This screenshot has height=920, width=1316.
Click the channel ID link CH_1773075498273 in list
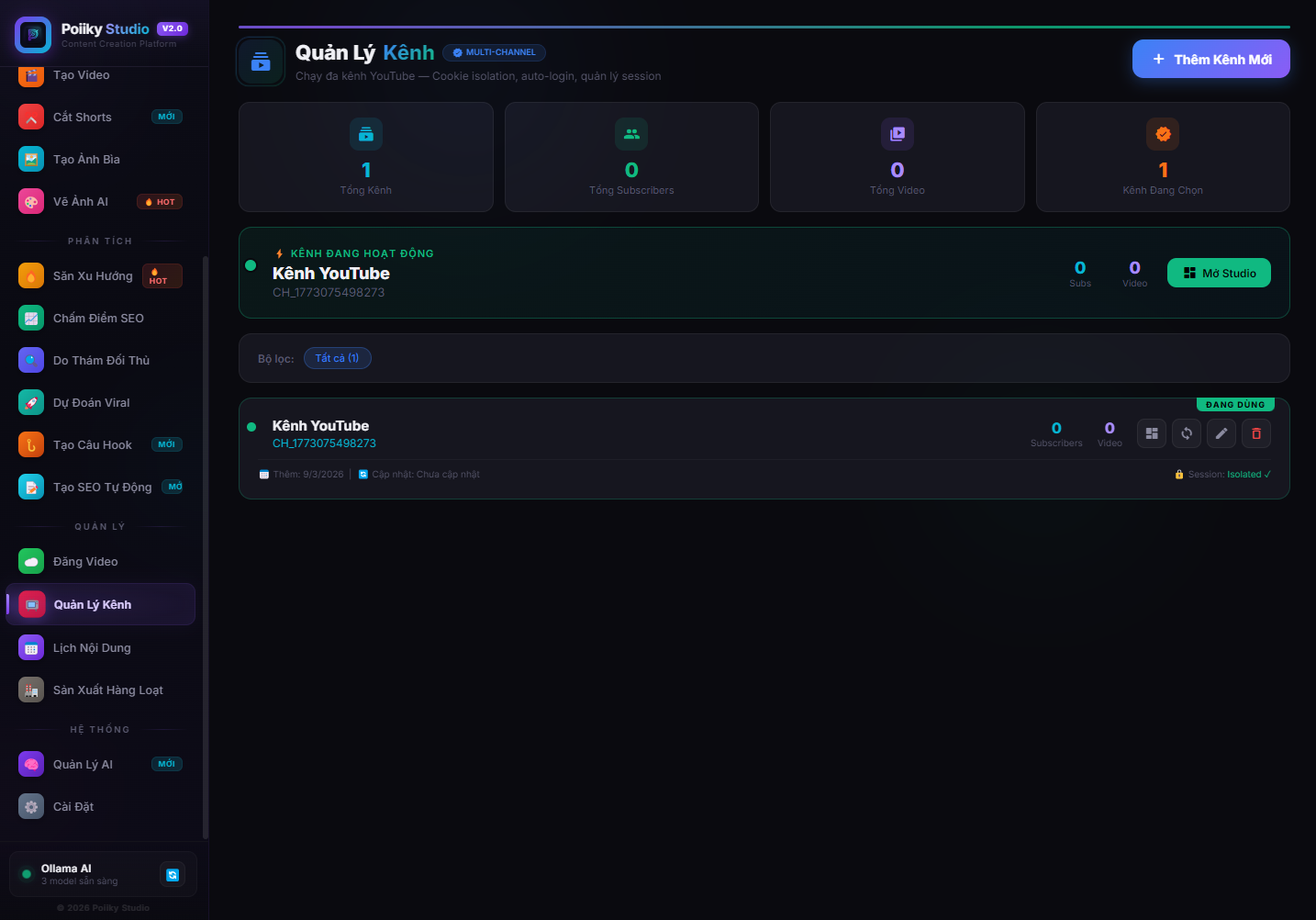tap(324, 443)
